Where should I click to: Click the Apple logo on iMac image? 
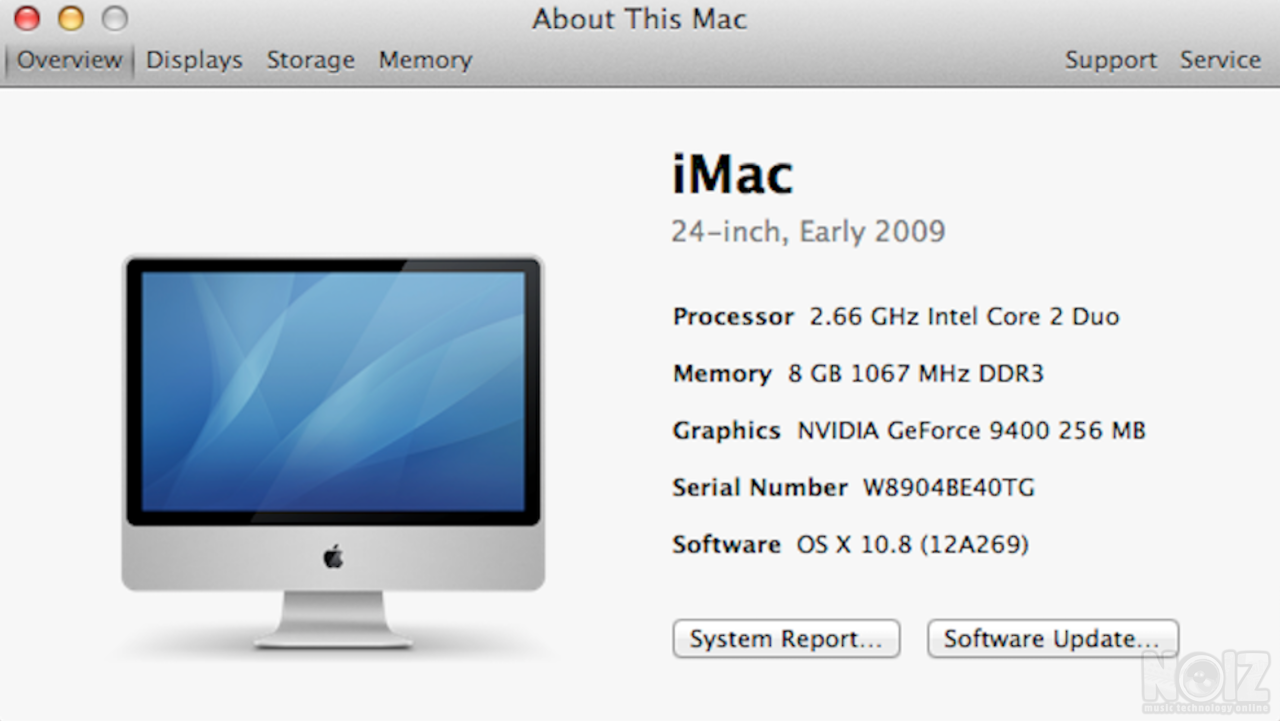pos(333,557)
